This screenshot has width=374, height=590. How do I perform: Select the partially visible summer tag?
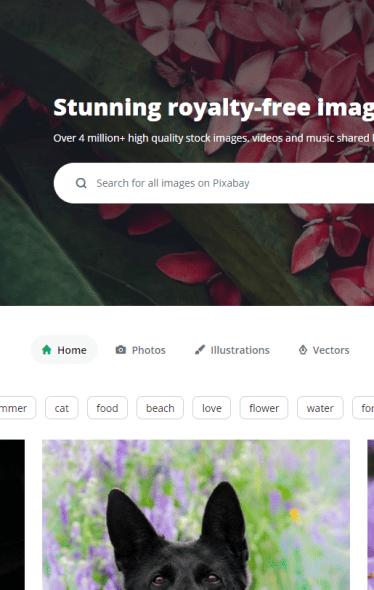(x=18, y=408)
